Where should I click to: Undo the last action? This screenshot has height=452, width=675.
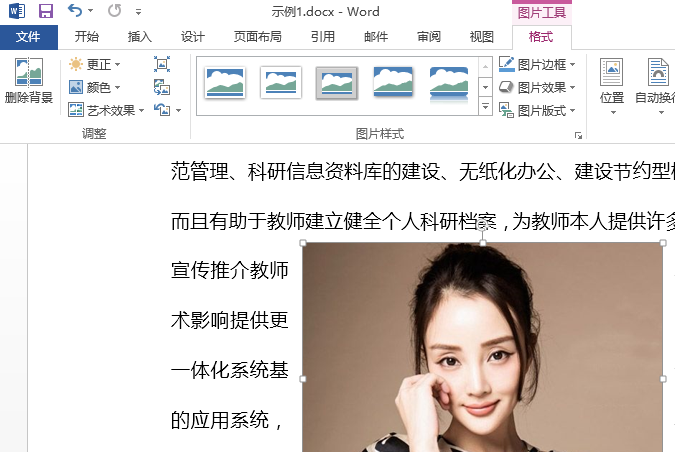point(75,10)
